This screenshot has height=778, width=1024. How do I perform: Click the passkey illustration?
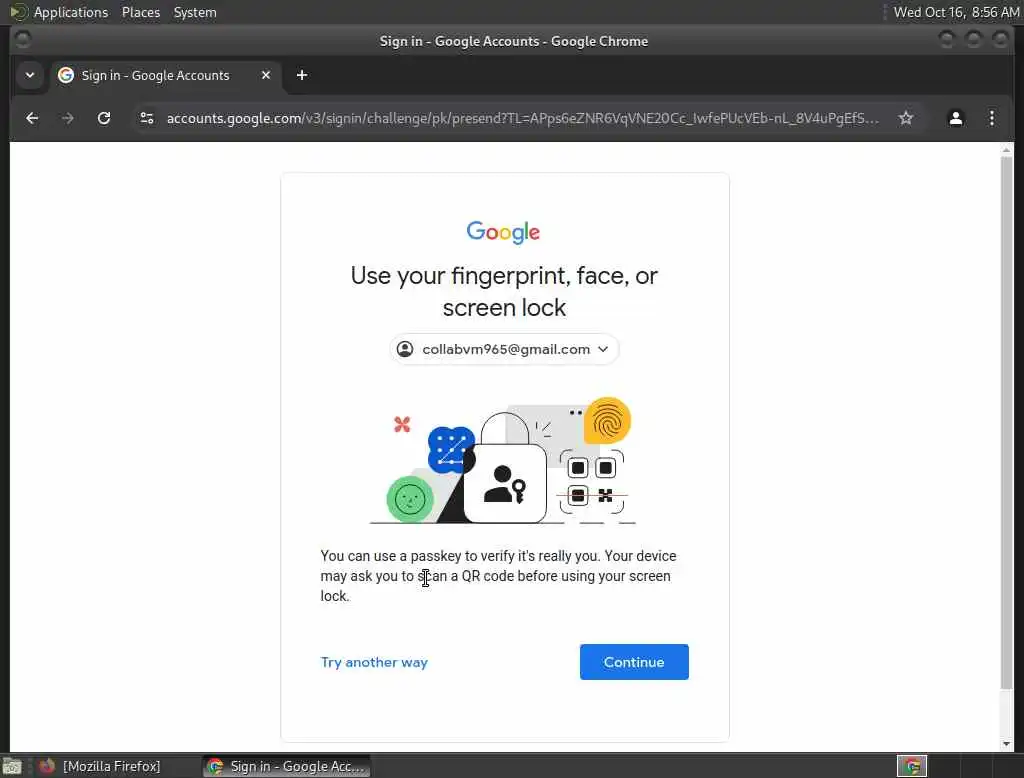coord(503,461)
